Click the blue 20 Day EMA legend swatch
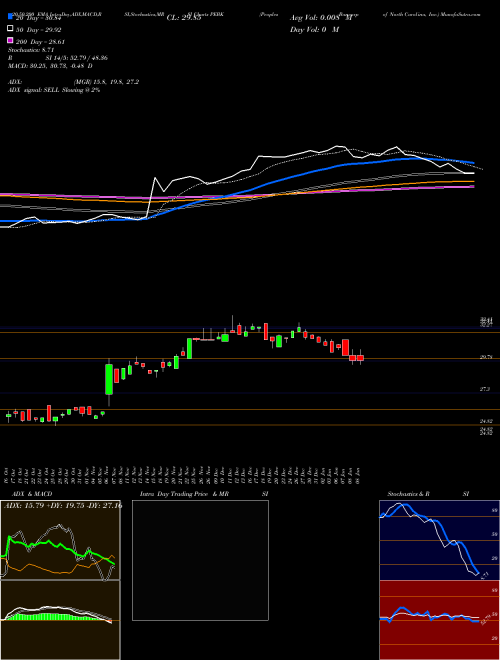This screenshot has height=660, width=500. click(10, 16)
